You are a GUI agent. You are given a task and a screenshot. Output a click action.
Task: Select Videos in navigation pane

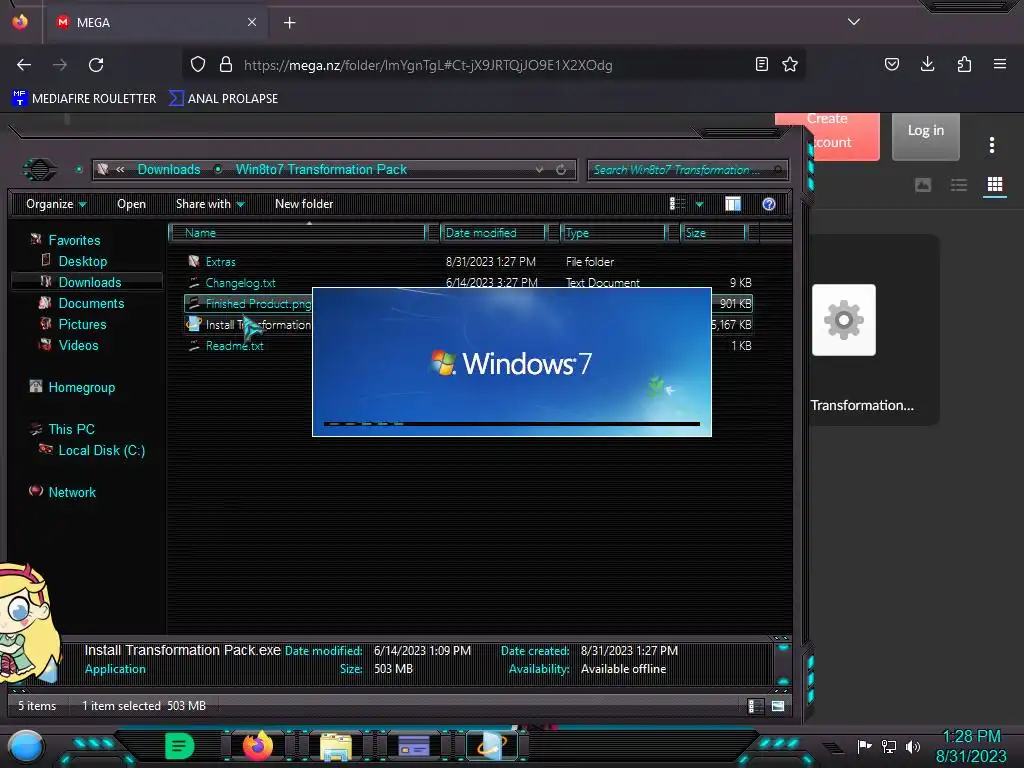(x=78, y=345)
